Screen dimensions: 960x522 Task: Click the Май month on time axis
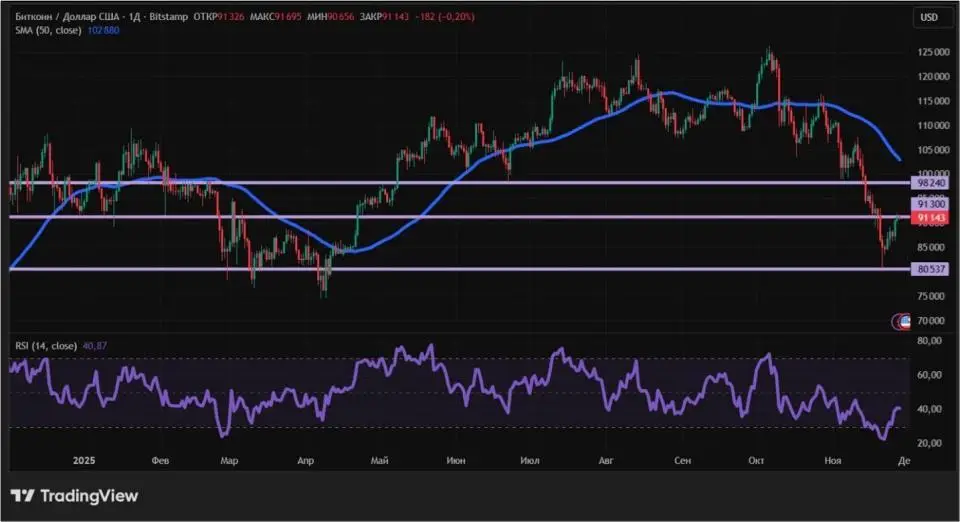379,461
